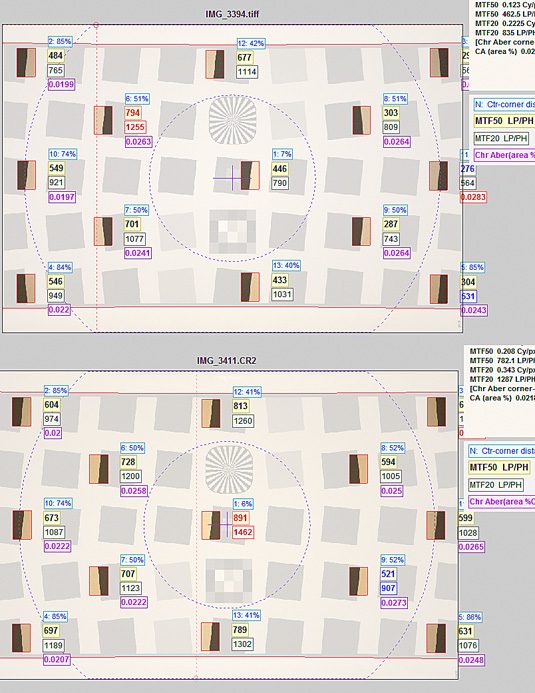Click the Siemens star pattern in IMG_3411.CR2 plot
The height and width of the screenshot is (693, 535).
coord(229,469)
